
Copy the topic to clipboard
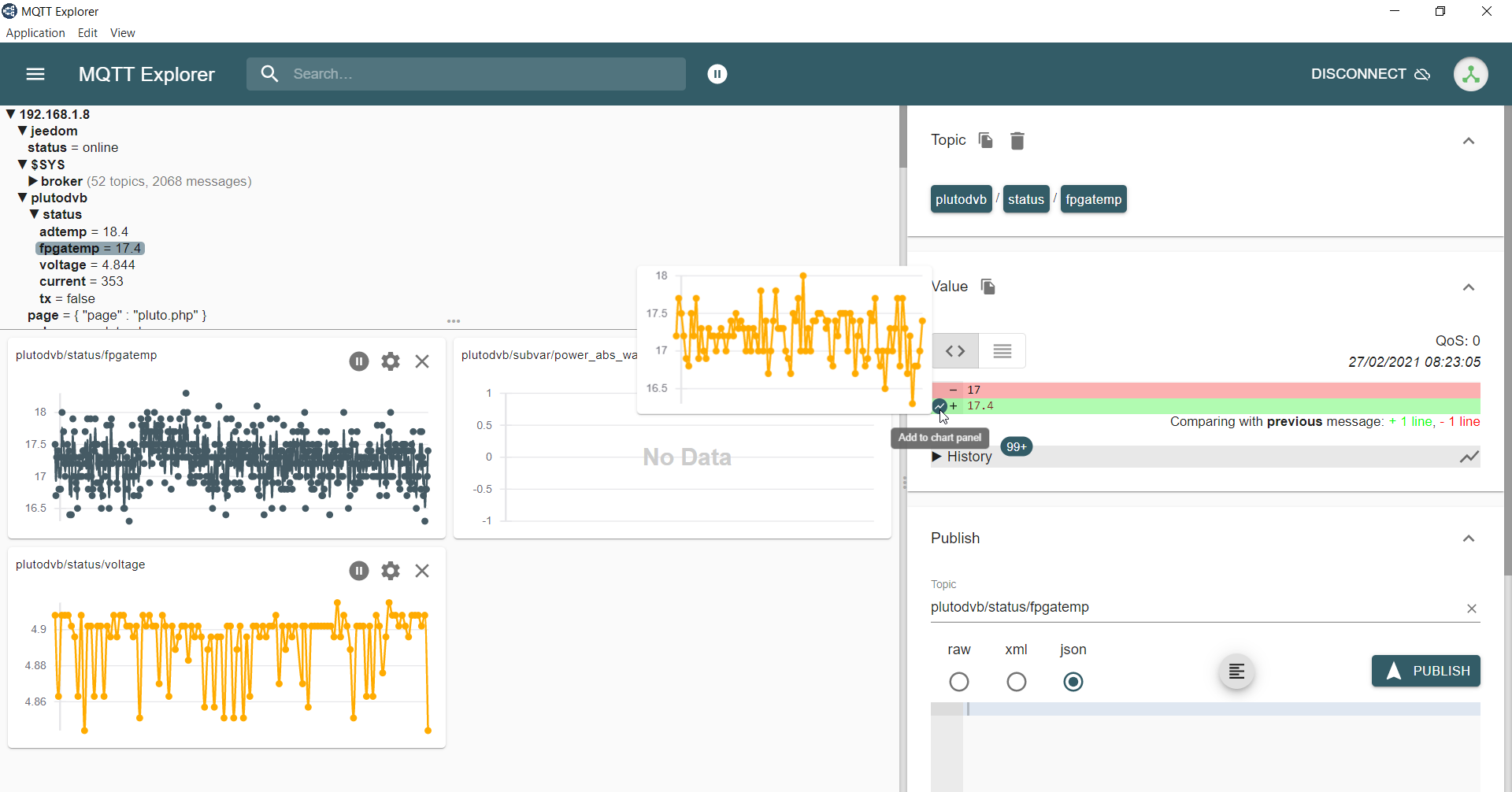[x=985, y=140]
